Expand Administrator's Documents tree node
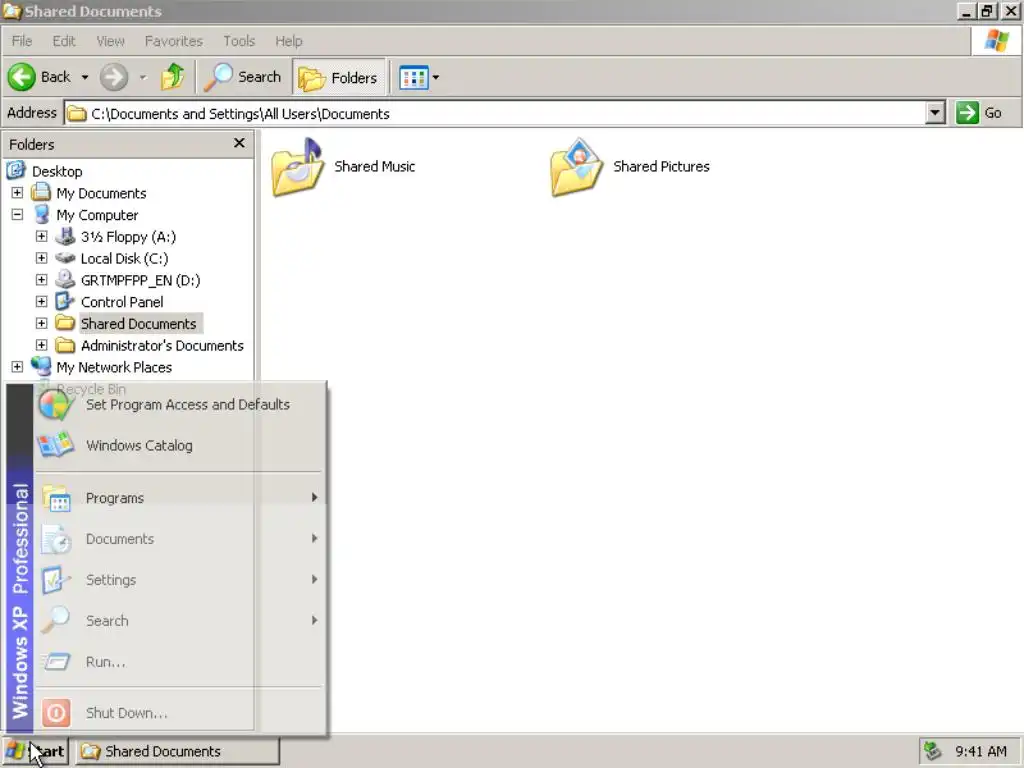Viewport: 1024px width, 768px height. [41, 345]
